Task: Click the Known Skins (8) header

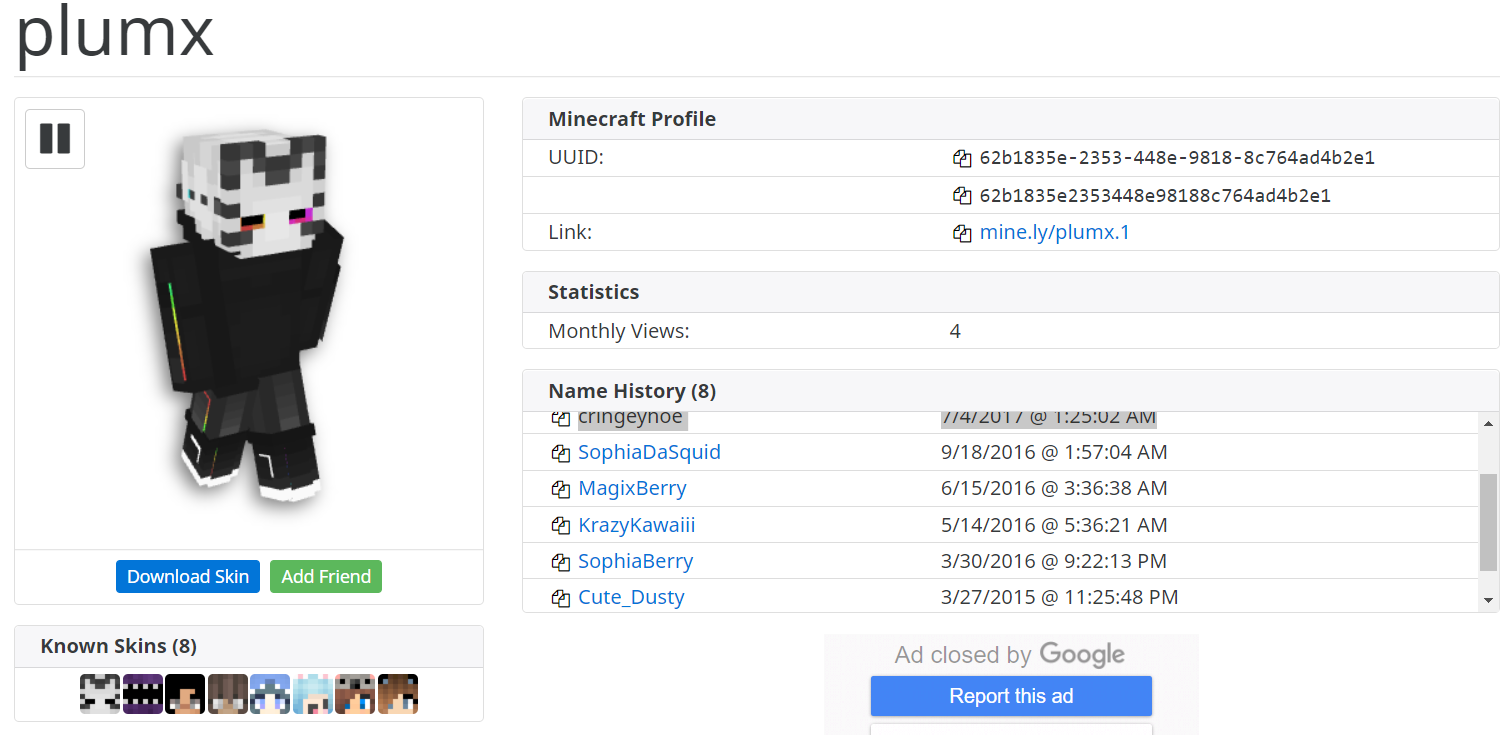Action: pyautogui.click(x=119, y=646)
